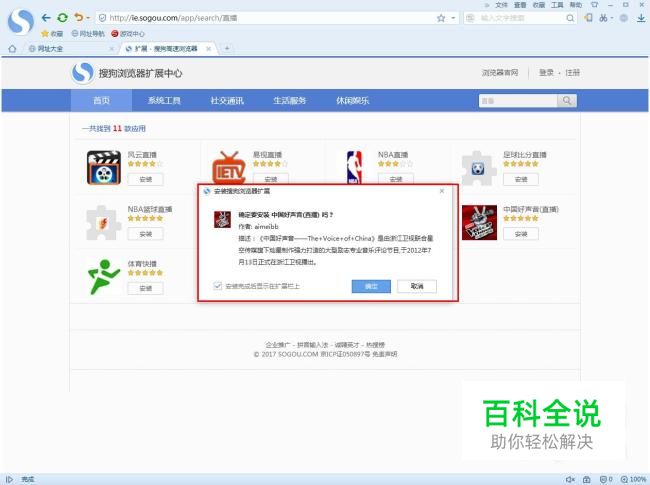The height and width of the screenshot is (485, 650).
Task: Open the scissors screenshot tool
Action: 604,18
